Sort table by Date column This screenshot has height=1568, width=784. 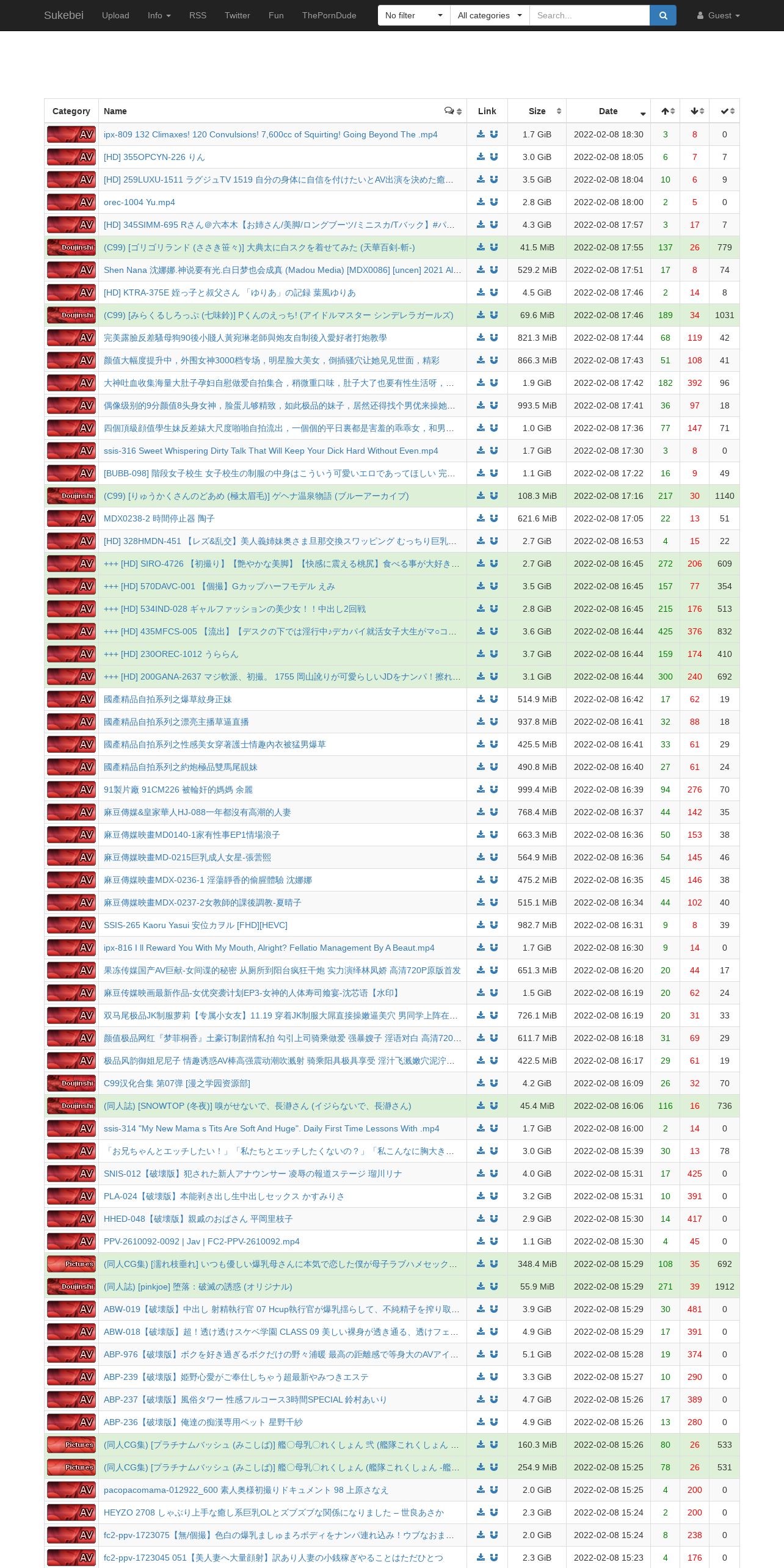608,111
